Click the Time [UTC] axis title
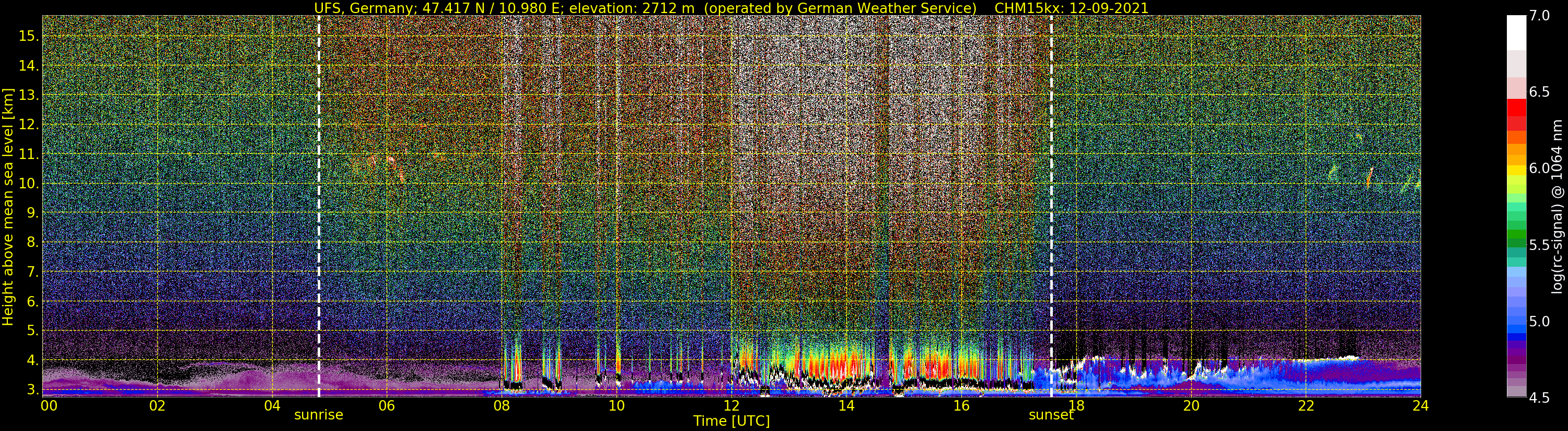Screen dimensions: 1568x431 click(731, 421)
